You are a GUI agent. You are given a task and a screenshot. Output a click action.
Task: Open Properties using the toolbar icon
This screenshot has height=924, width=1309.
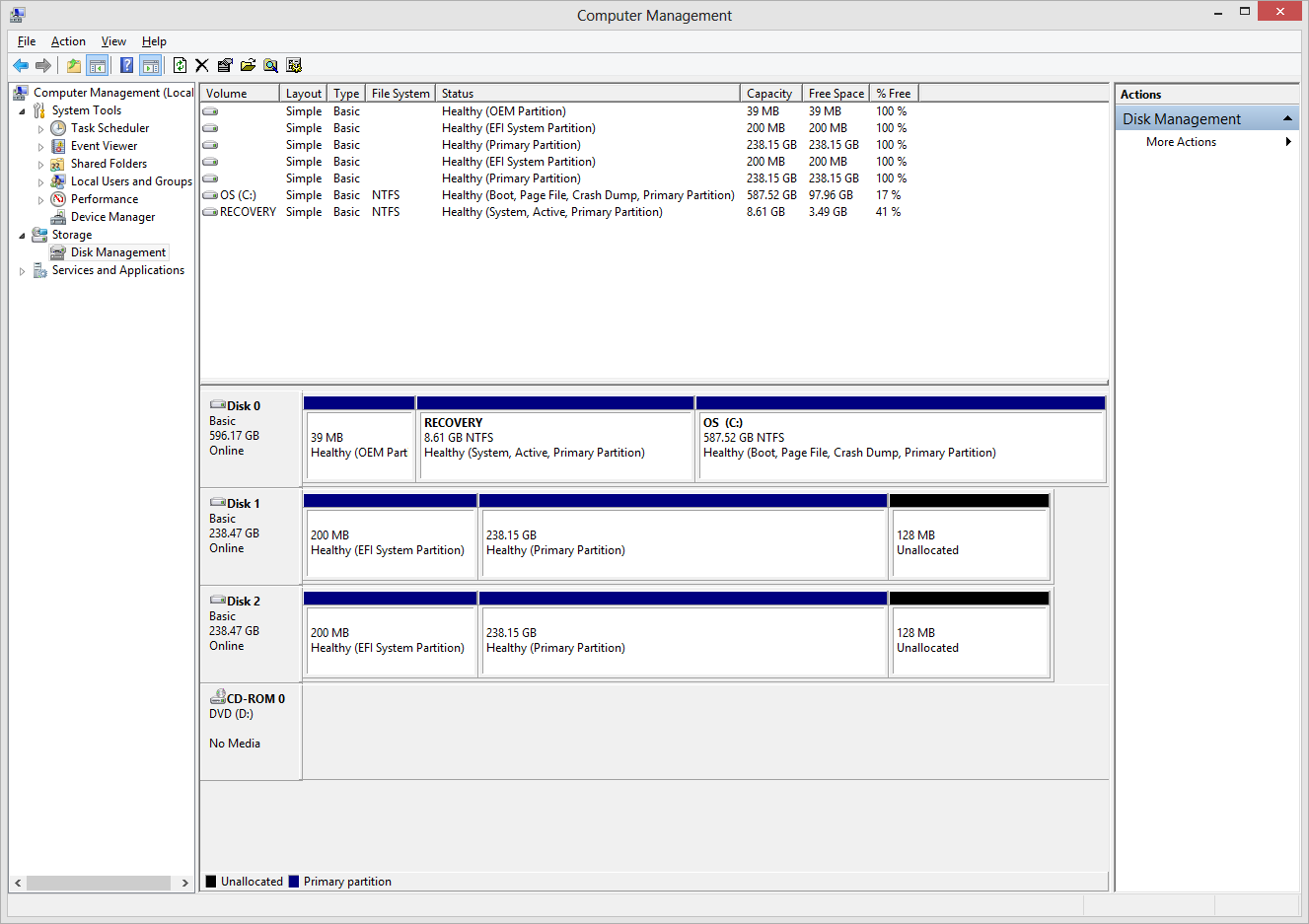point(225,65)
